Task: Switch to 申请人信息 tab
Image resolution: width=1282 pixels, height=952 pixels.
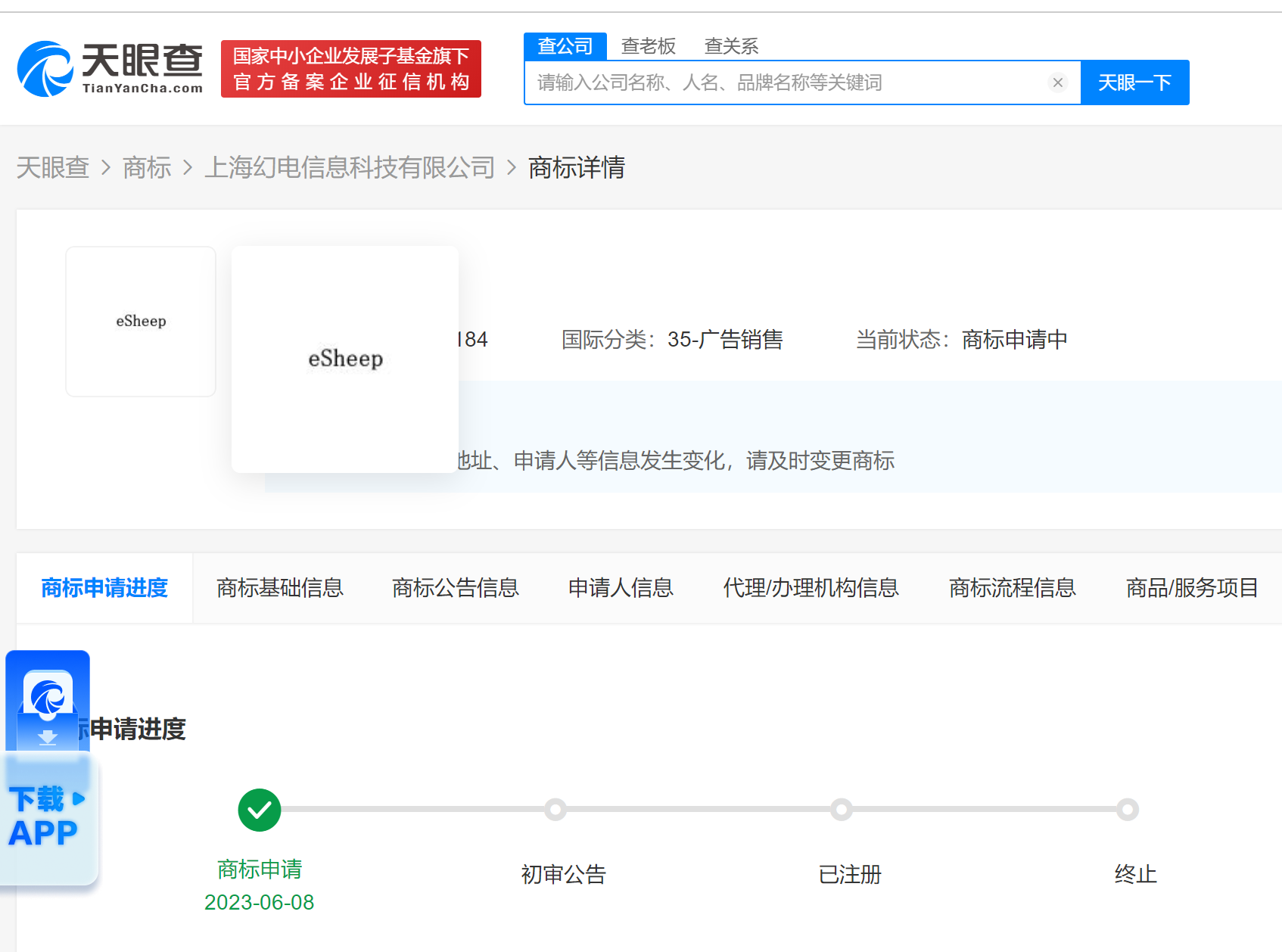Action: click(621, 588)
